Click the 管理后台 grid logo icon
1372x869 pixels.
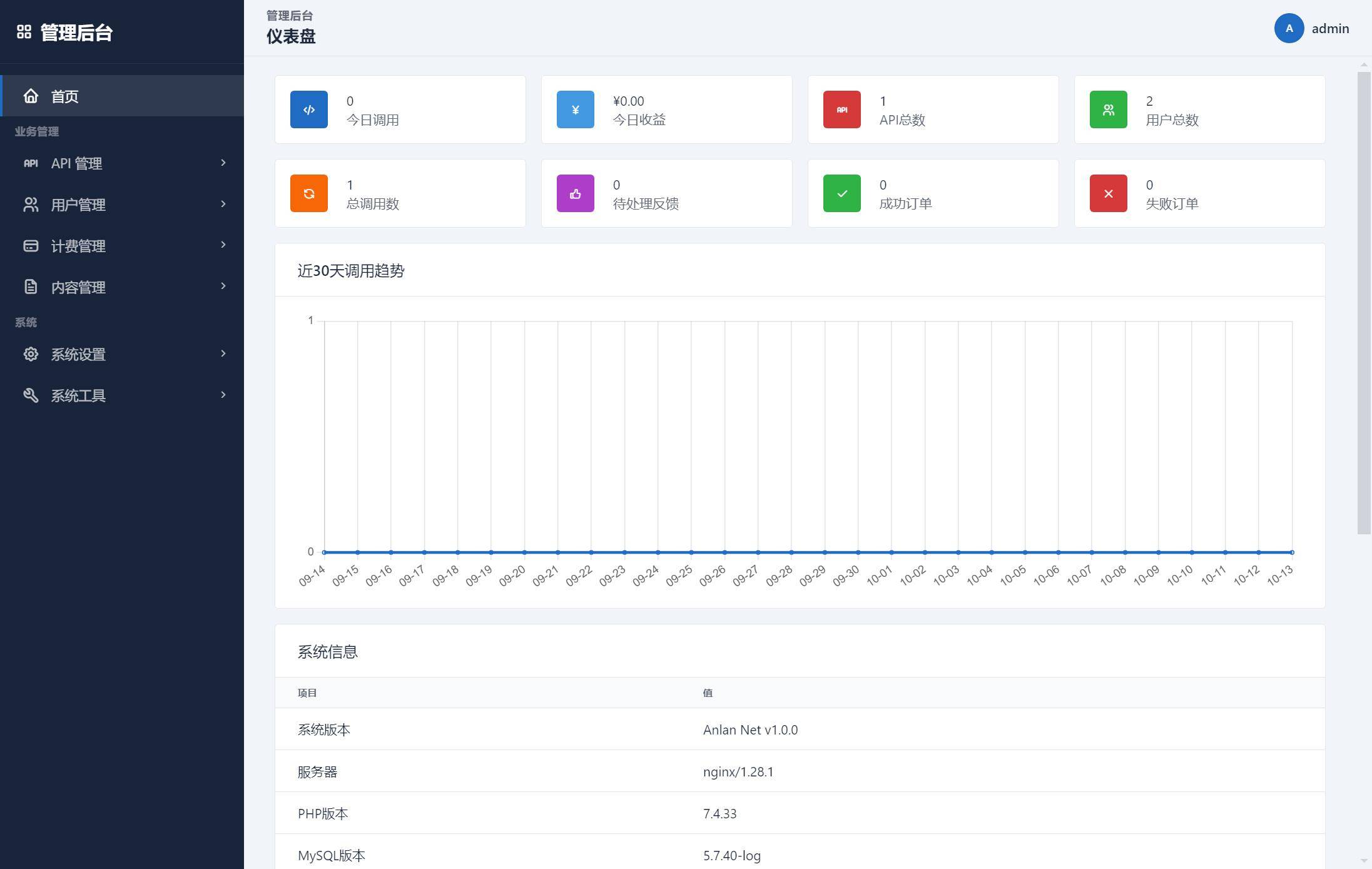(x=24, y=32)
